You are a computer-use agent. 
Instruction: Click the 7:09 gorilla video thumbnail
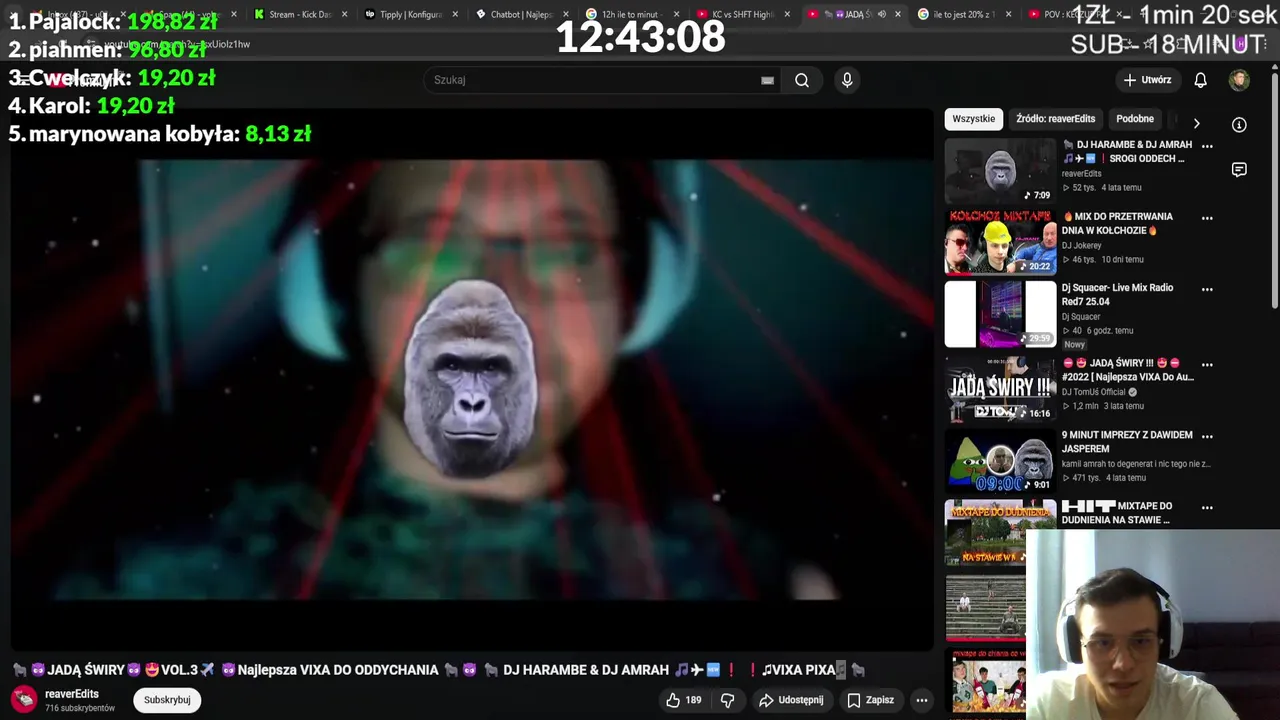[1000, 171]
